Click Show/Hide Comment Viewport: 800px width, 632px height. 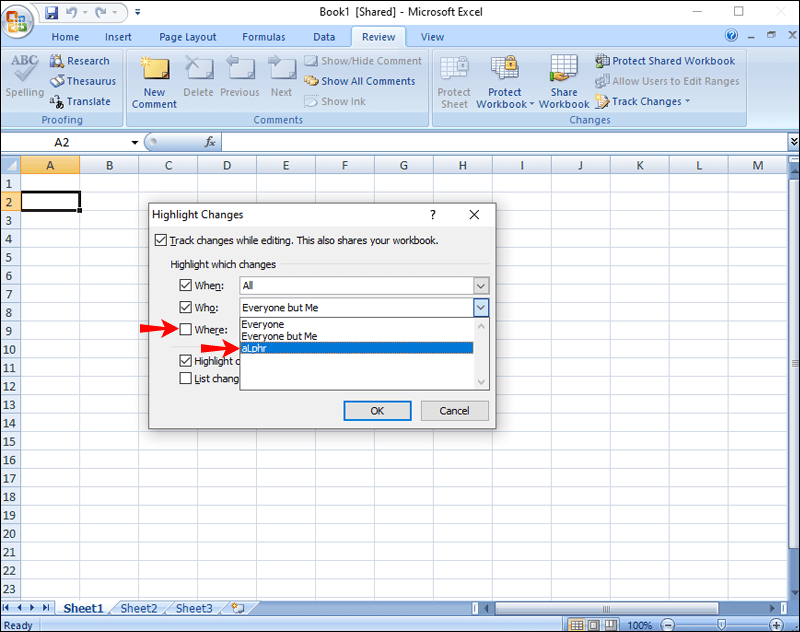[363, 61]
